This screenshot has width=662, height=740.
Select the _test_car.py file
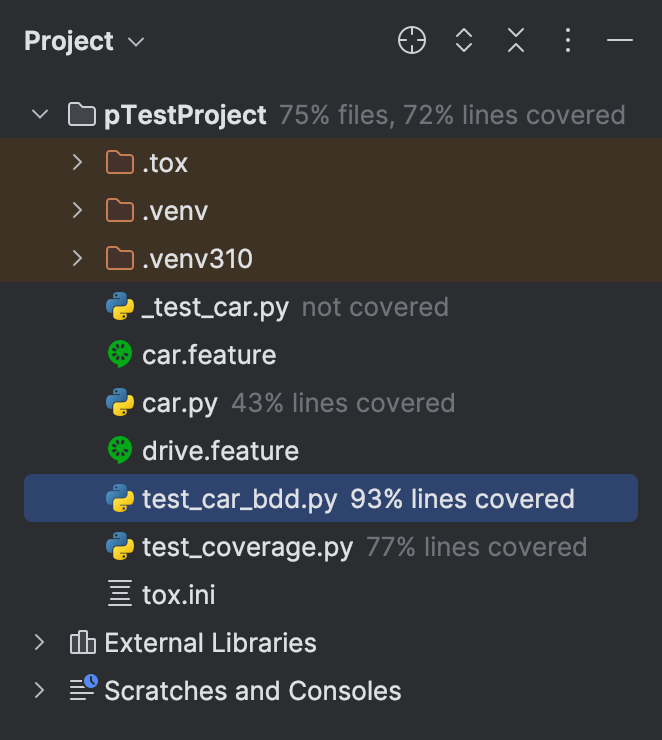[x=215, y=307]
